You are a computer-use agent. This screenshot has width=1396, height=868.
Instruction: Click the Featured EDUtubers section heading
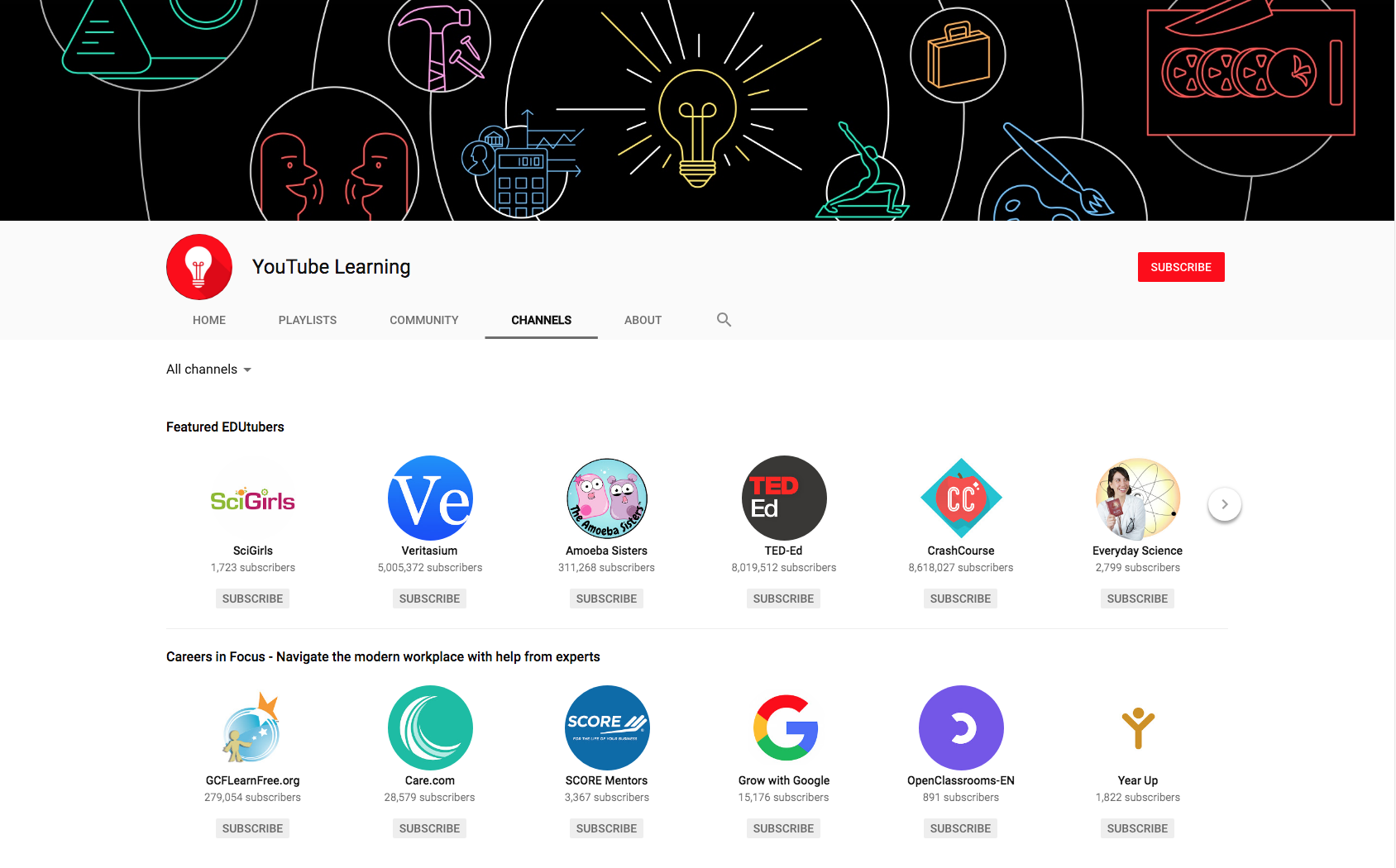[x=225, y=427]
